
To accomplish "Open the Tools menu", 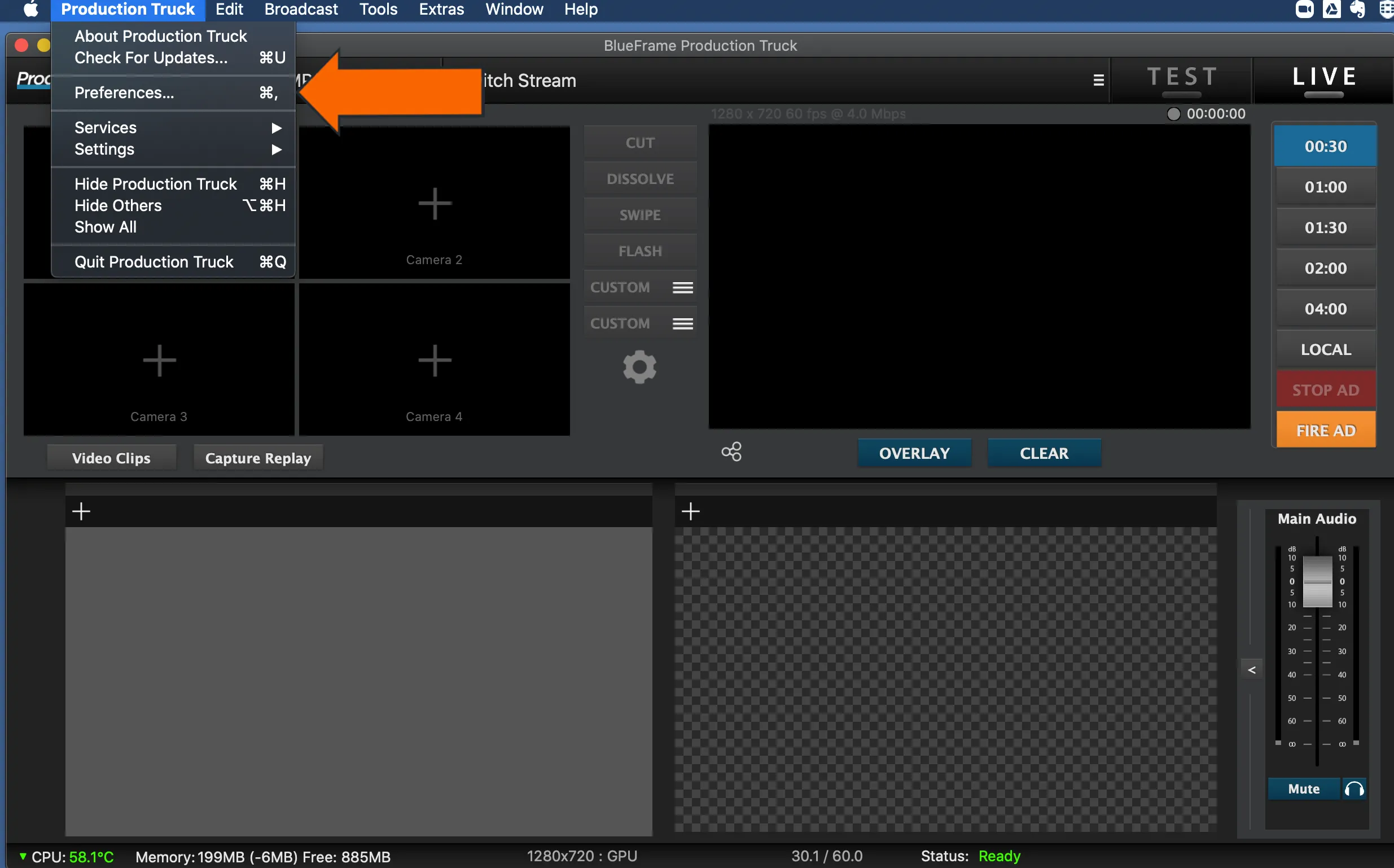I will coord(378,9).
